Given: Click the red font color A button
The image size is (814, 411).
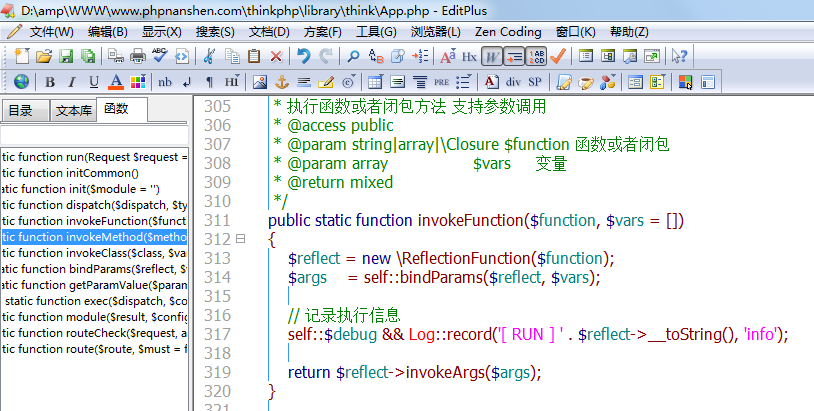Looking at the screenshot, I should 115,82.
